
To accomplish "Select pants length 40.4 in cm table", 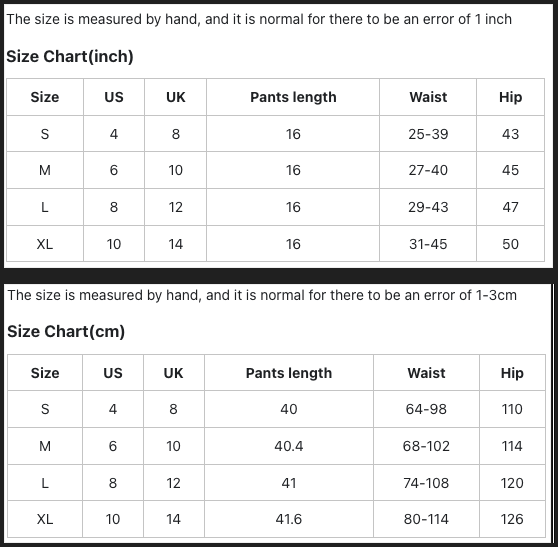I will [x=289, y=446].
